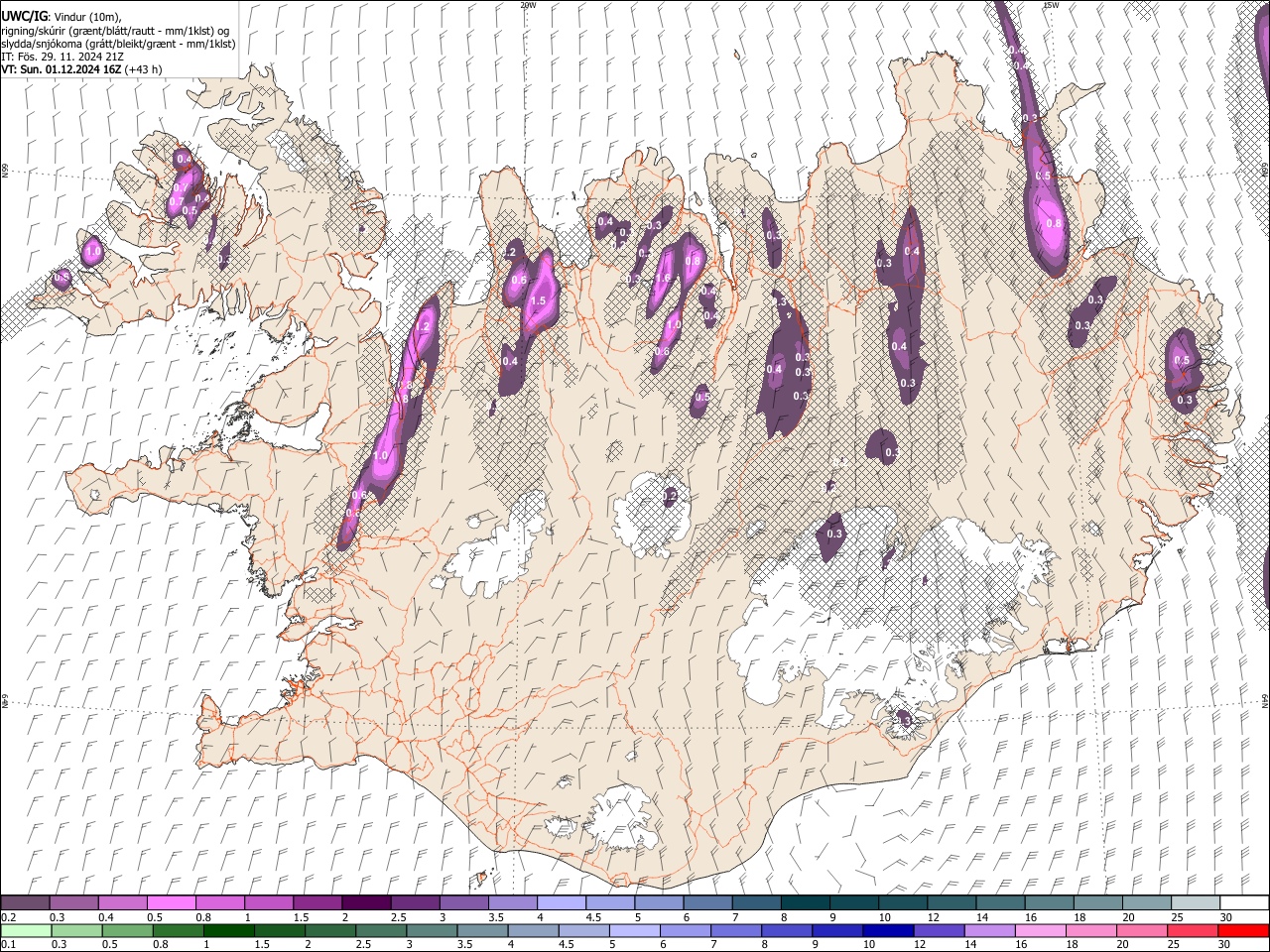Select the 0.3 mauve swatch in the top legend row
The height and width of the screenshot is (952, 1270).
pos(74,902)
